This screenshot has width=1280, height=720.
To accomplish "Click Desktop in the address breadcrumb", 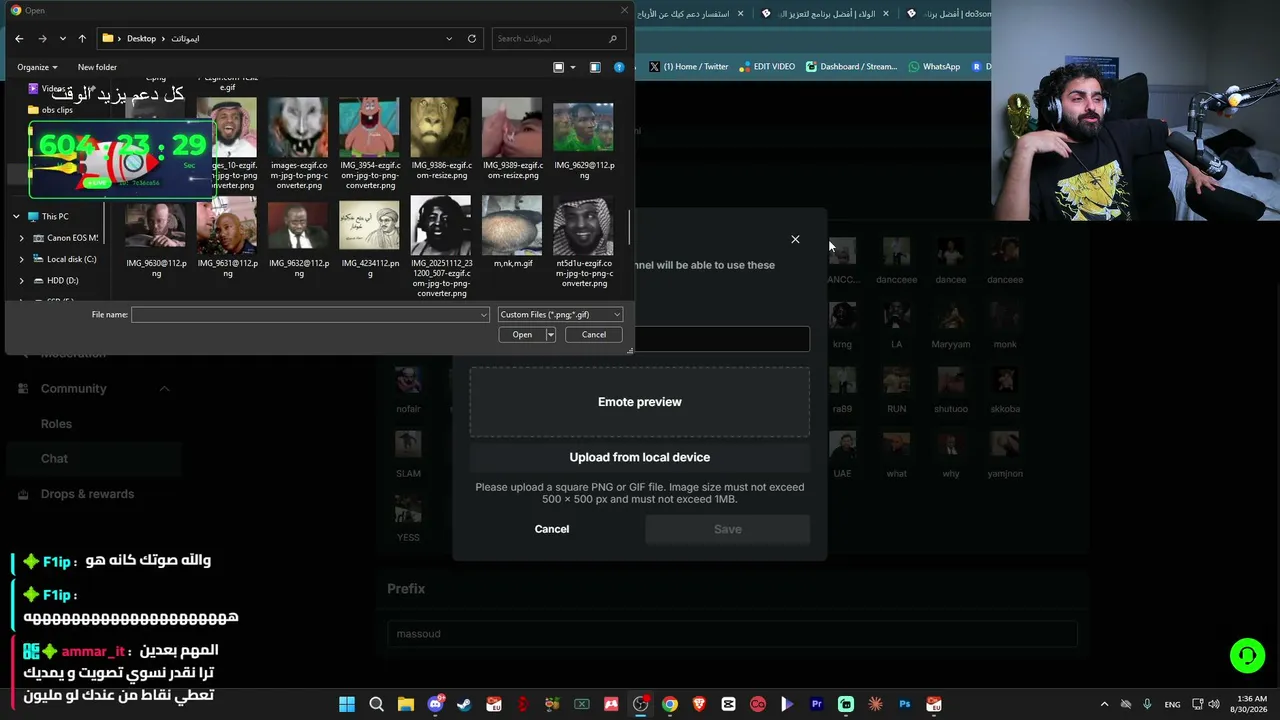I will coord(141,38).
